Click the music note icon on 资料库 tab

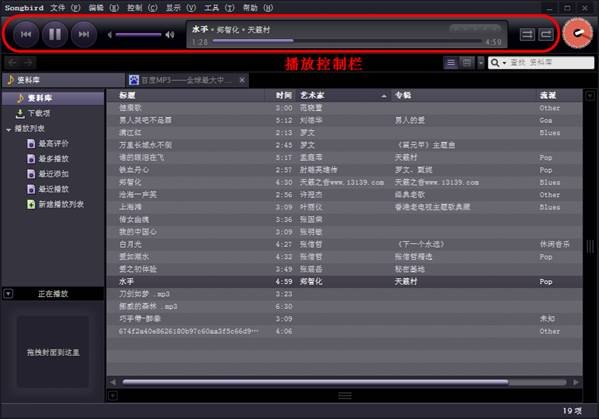[11, 80]
